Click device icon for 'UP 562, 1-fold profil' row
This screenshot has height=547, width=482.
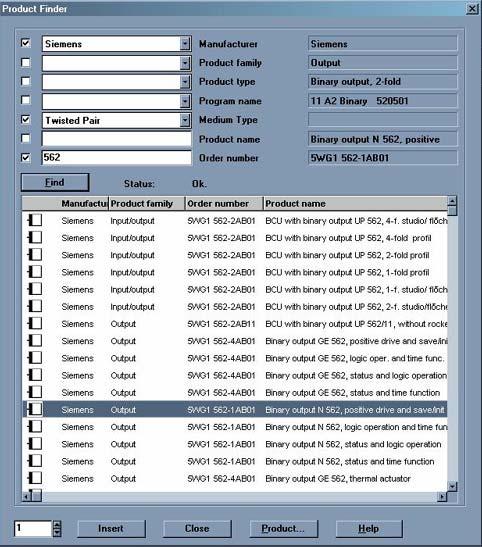pyautogui.click(x=35, y=272)
